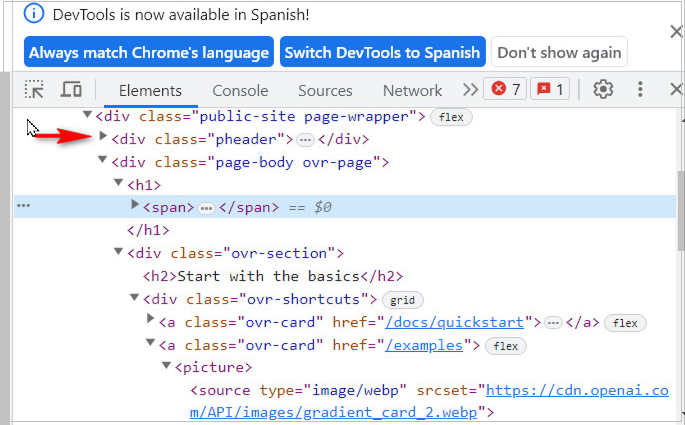Click the ellipsis left of the span row
685x425 pixels.
pos(24,206)
